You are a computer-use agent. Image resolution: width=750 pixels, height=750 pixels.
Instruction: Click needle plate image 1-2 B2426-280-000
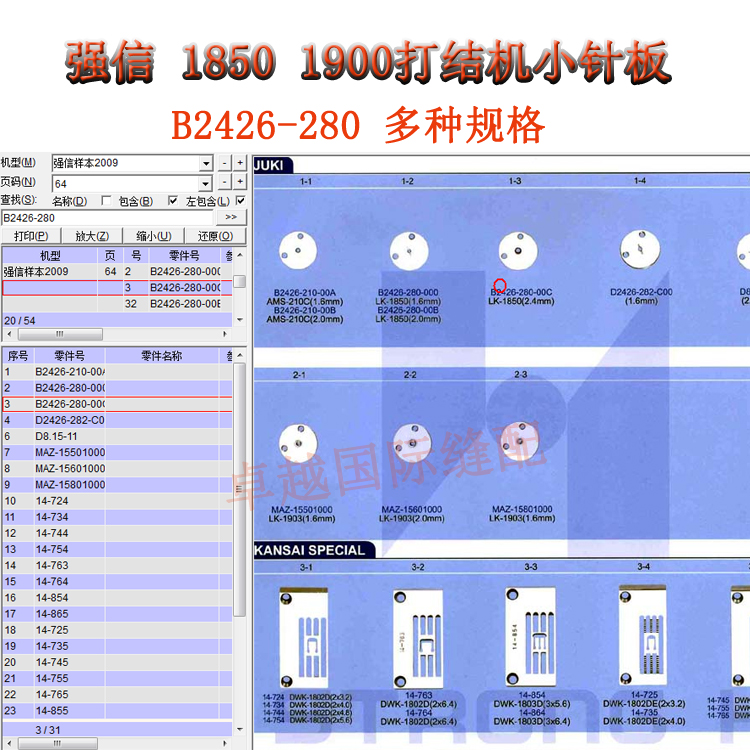click(409, 252)
